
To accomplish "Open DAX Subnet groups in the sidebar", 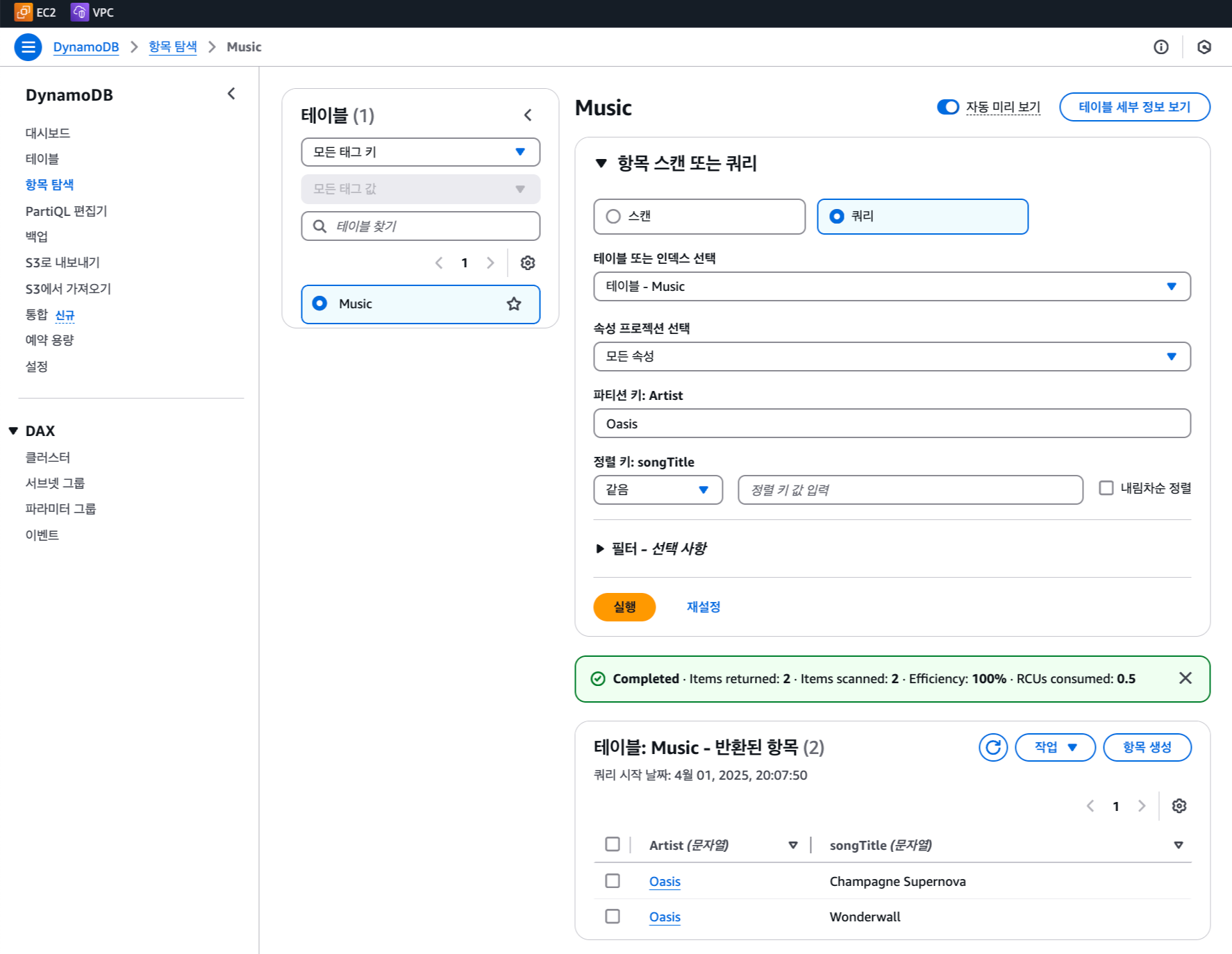I will (x=55, y=483).
